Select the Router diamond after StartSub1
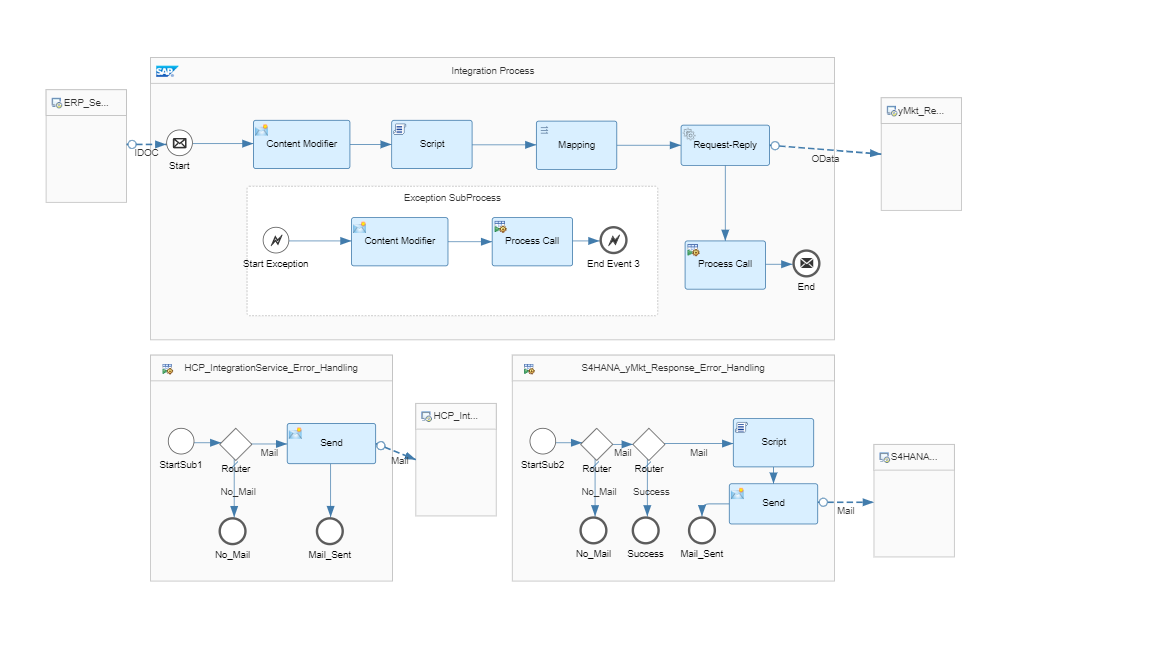1157x669 pixels. coord(235,444)
